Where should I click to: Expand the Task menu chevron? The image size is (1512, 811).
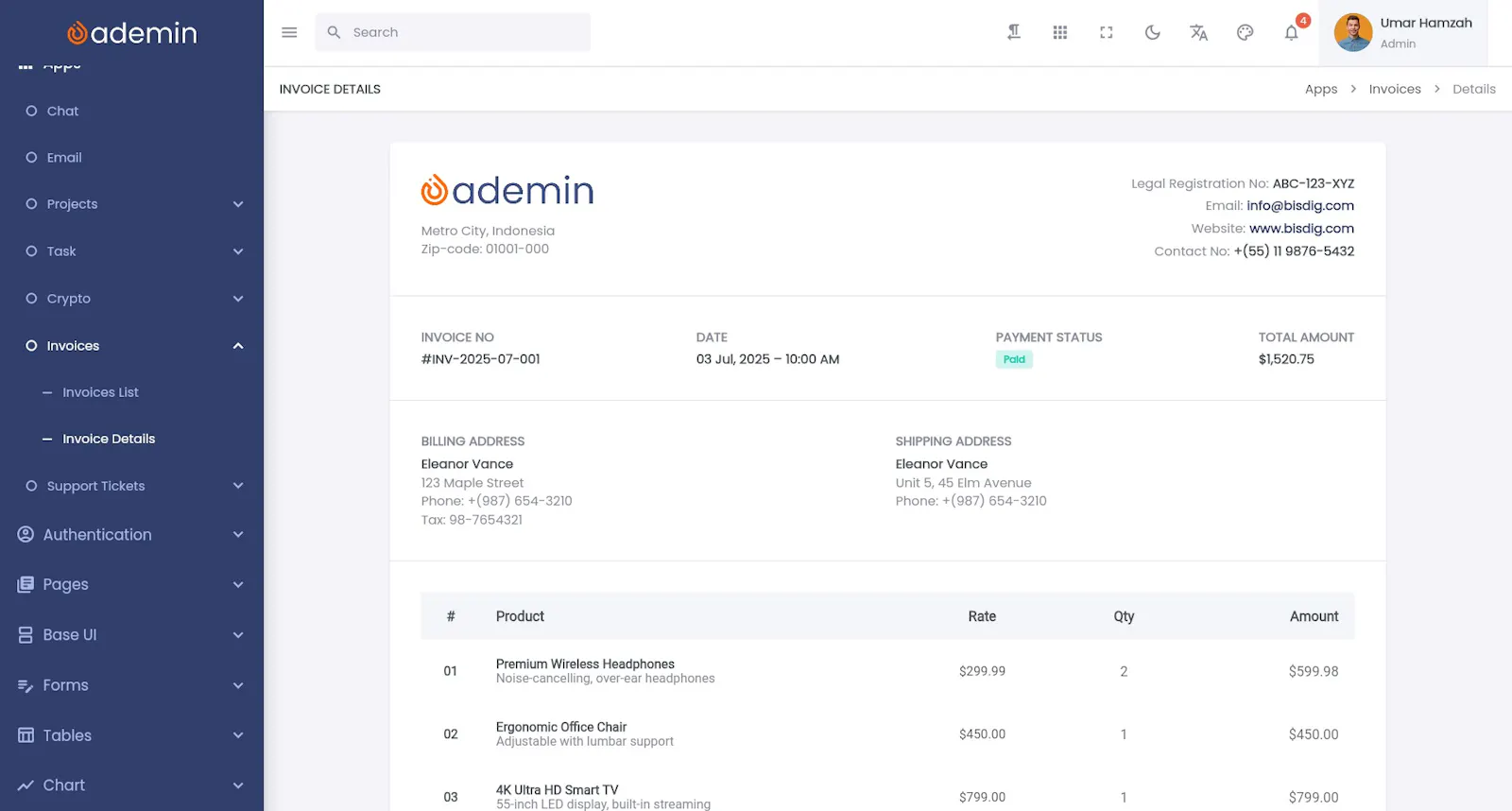coord(238,251)
